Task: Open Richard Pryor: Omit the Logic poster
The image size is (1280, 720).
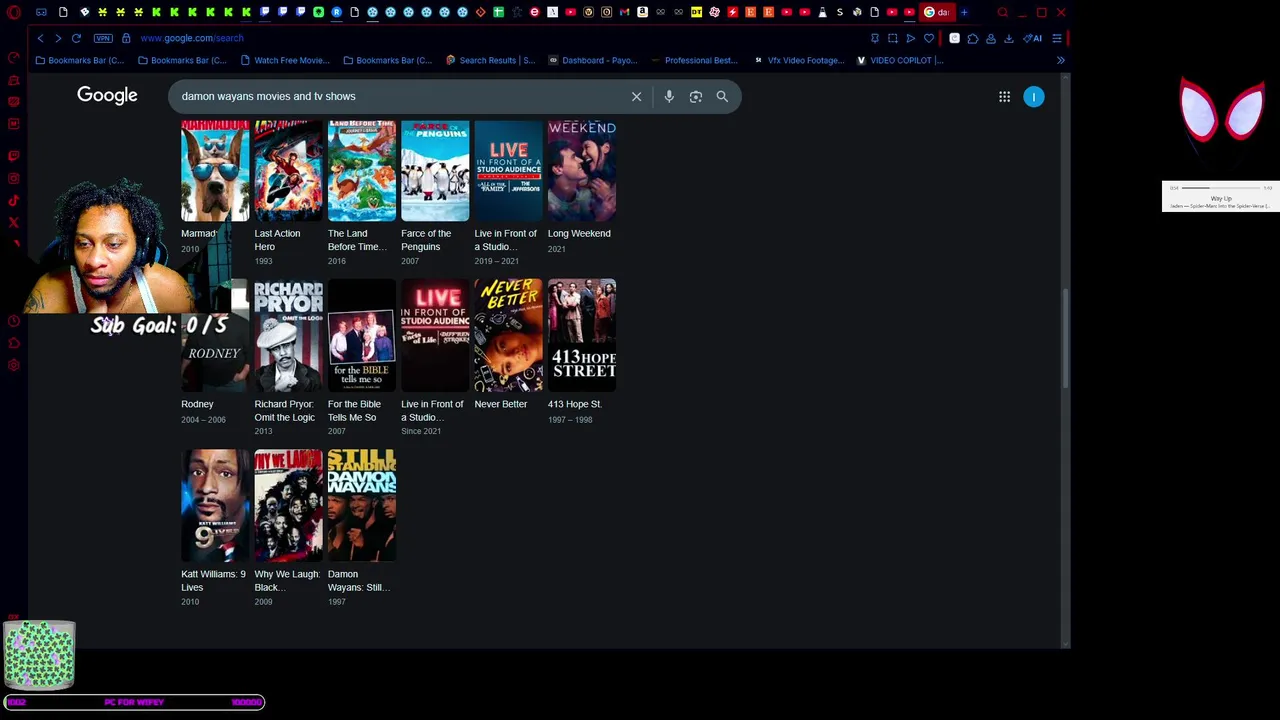Action: (288, 335)
